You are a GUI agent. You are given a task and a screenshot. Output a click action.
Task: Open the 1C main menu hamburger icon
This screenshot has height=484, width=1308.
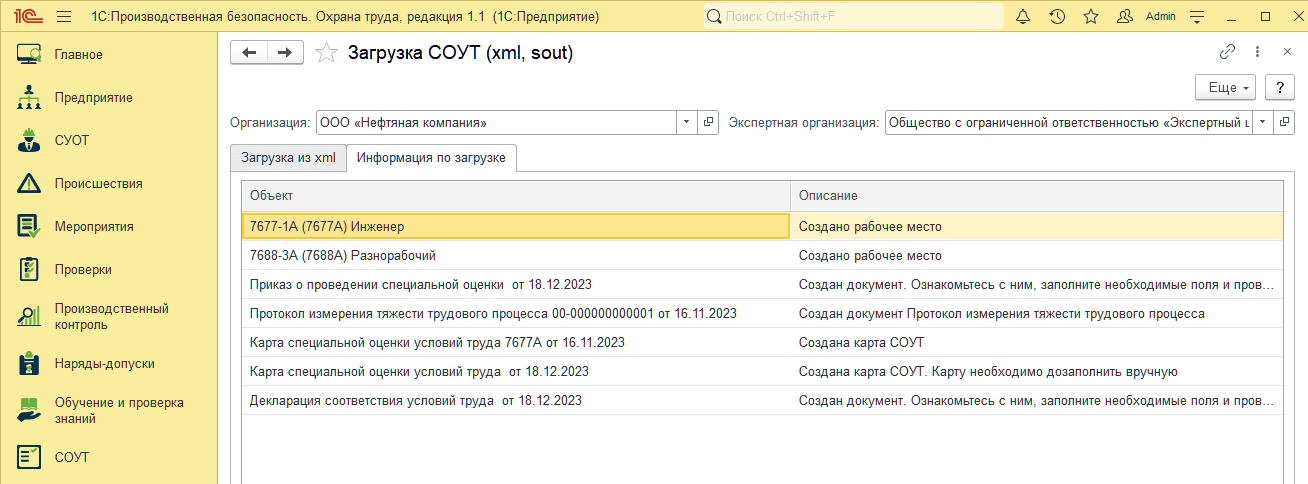pyautogui.click(x=65, y=17)
